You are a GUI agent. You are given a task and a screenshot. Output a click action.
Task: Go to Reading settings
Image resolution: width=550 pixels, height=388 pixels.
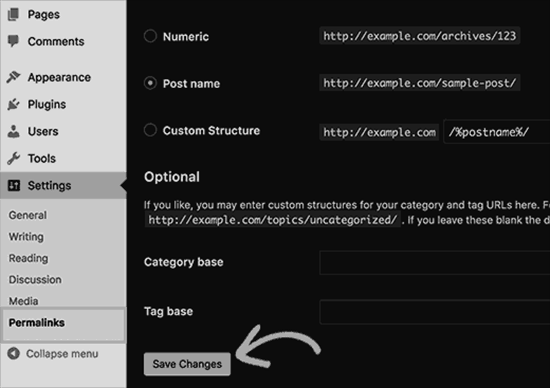tap(28, 258)
